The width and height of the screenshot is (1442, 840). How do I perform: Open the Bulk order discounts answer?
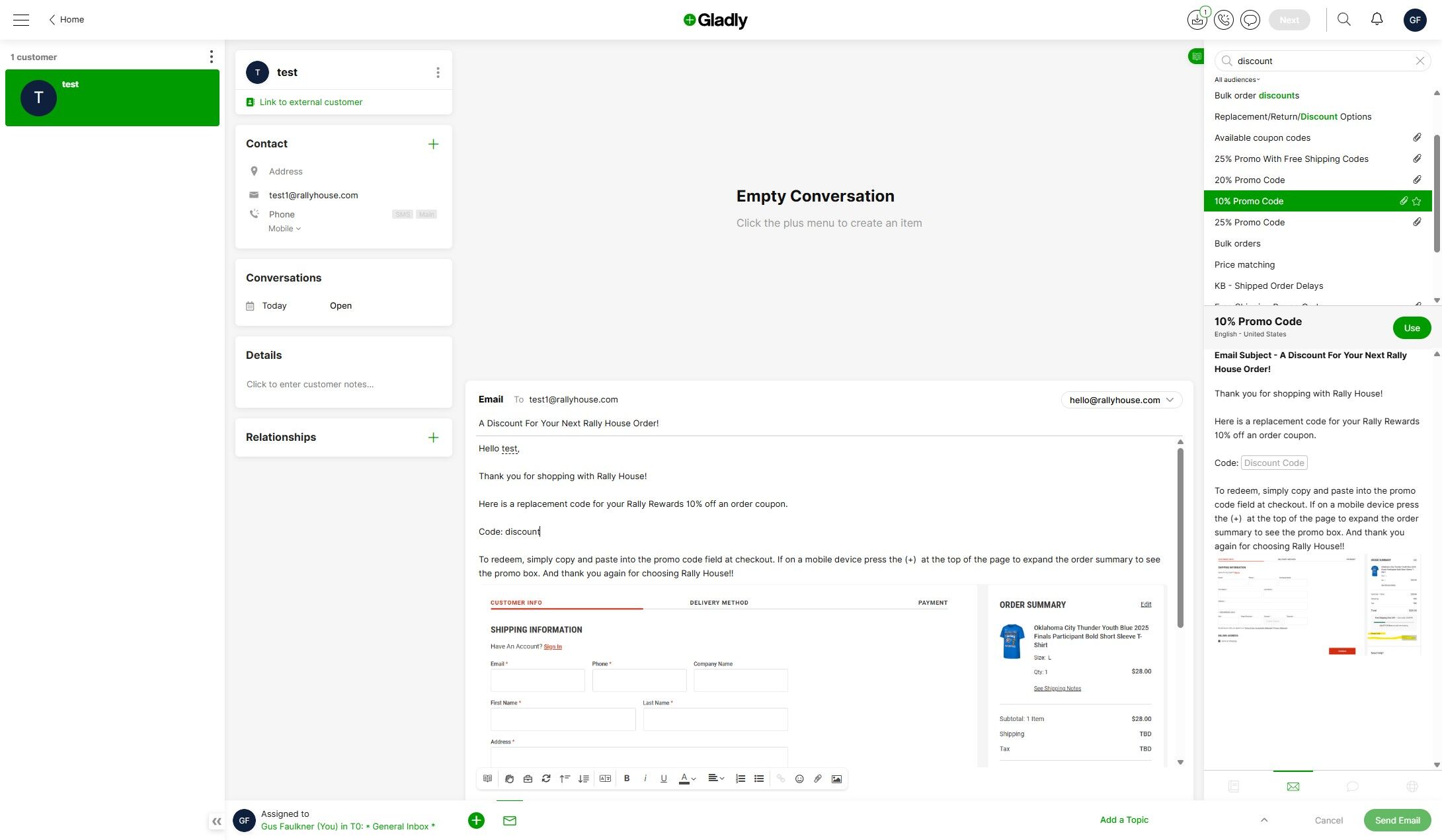1318,95
